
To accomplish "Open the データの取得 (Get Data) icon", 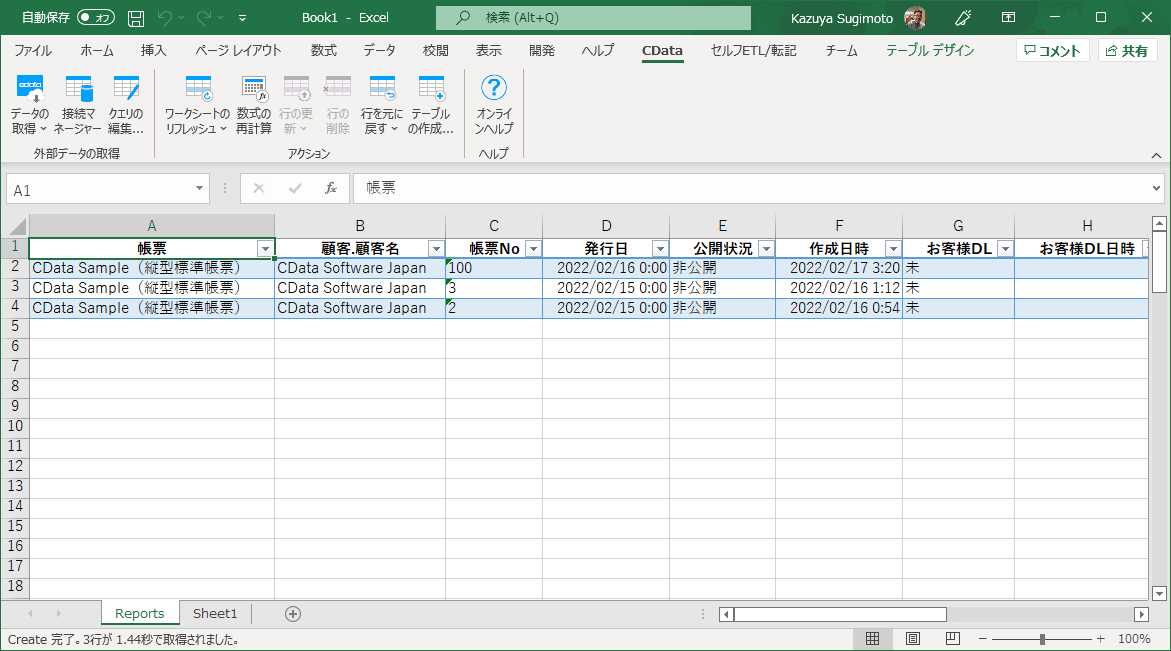I will [x=30, y=90].
